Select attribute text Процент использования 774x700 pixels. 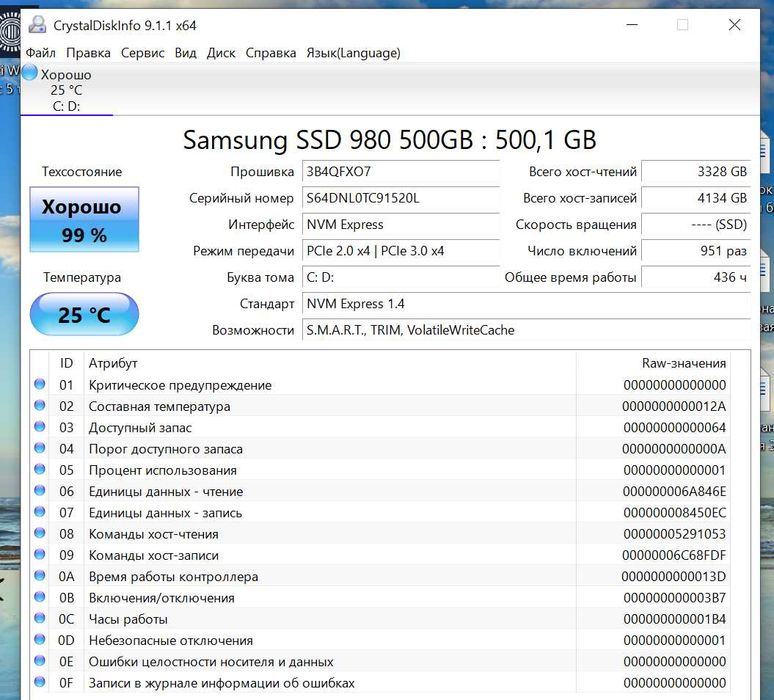coord(163,470)
